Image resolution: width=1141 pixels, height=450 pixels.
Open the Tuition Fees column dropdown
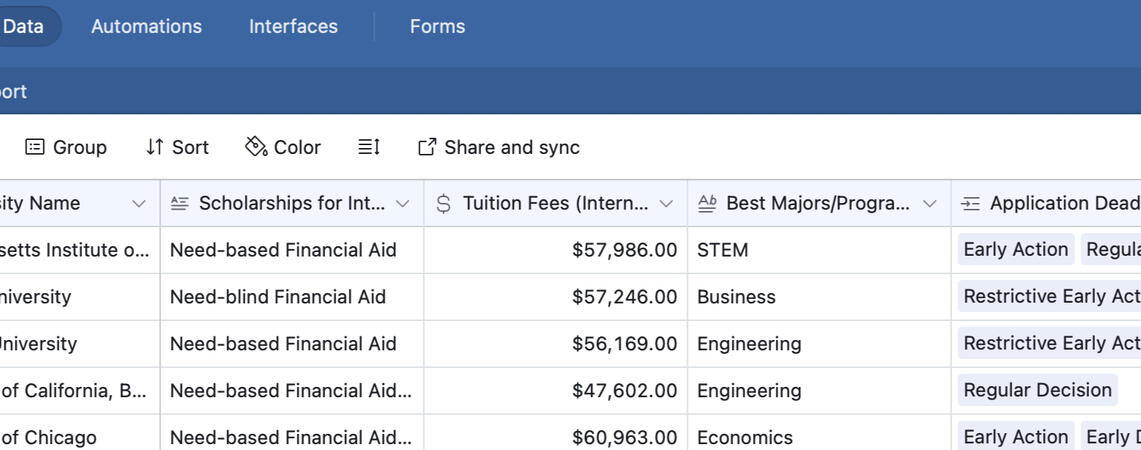tap(666, 203)
